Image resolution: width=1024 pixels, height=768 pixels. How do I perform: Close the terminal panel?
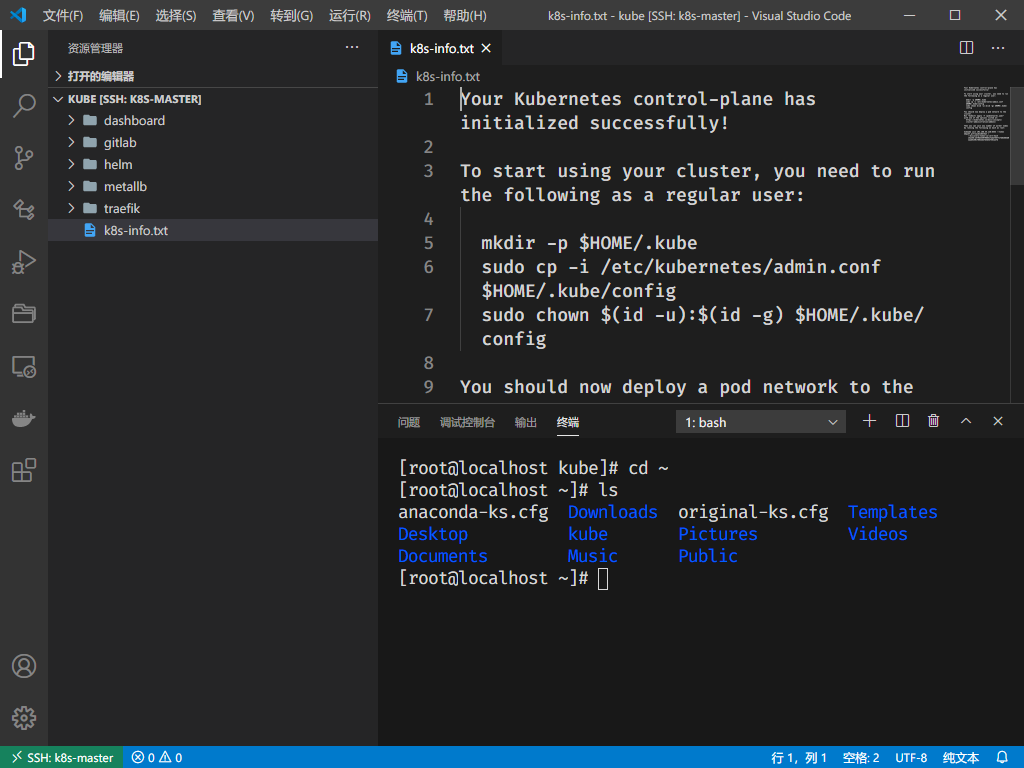pyautogui.click(x=998, y=421)
